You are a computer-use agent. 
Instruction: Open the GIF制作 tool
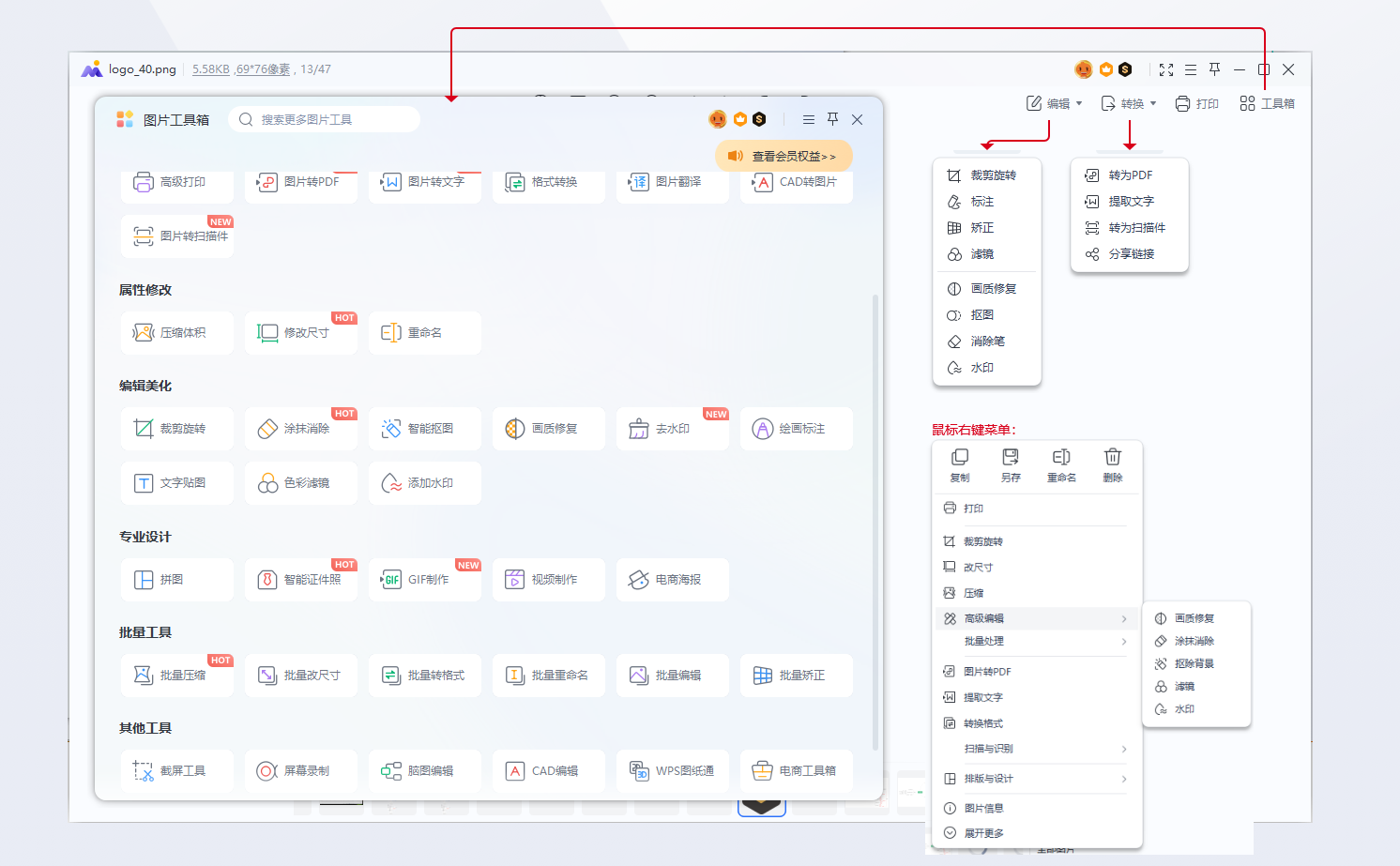coord(424,580)
